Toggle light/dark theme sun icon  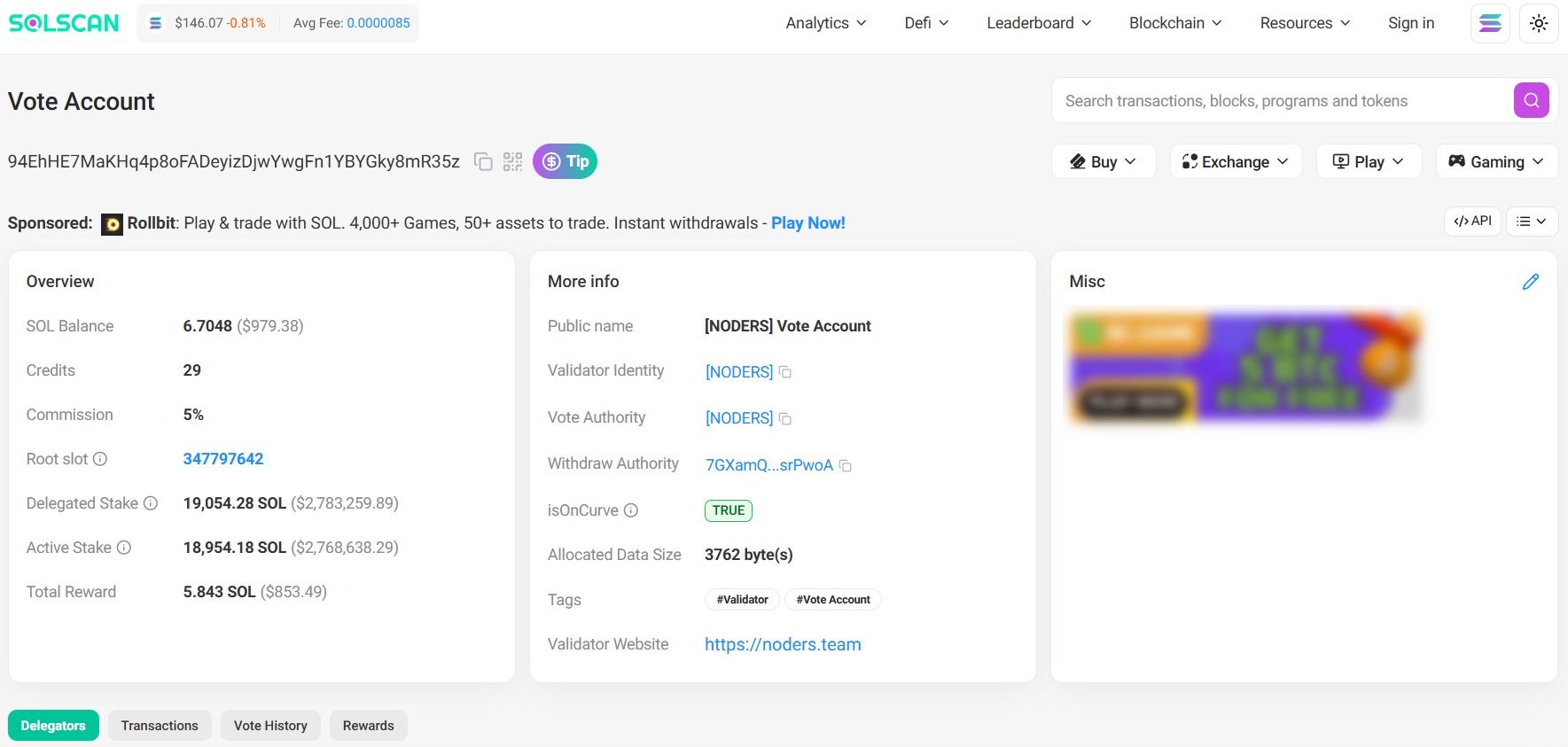pyautogui.click(x=1539, y=23)
